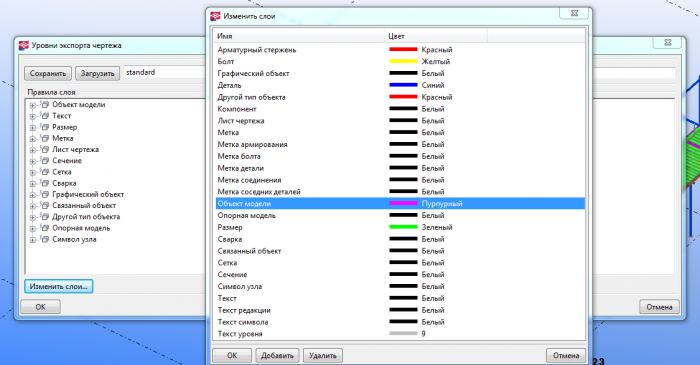Click the Имя column header
This screenshot has width=700, height=365.
click(299, 36)
